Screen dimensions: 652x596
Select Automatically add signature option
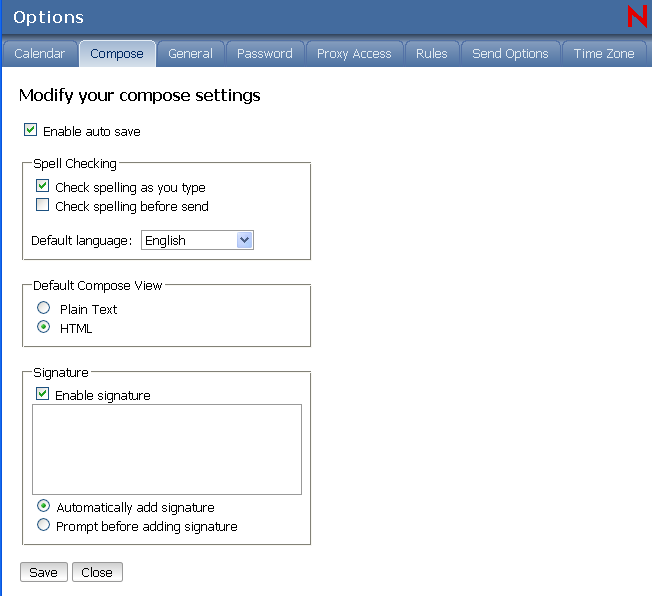44,506
